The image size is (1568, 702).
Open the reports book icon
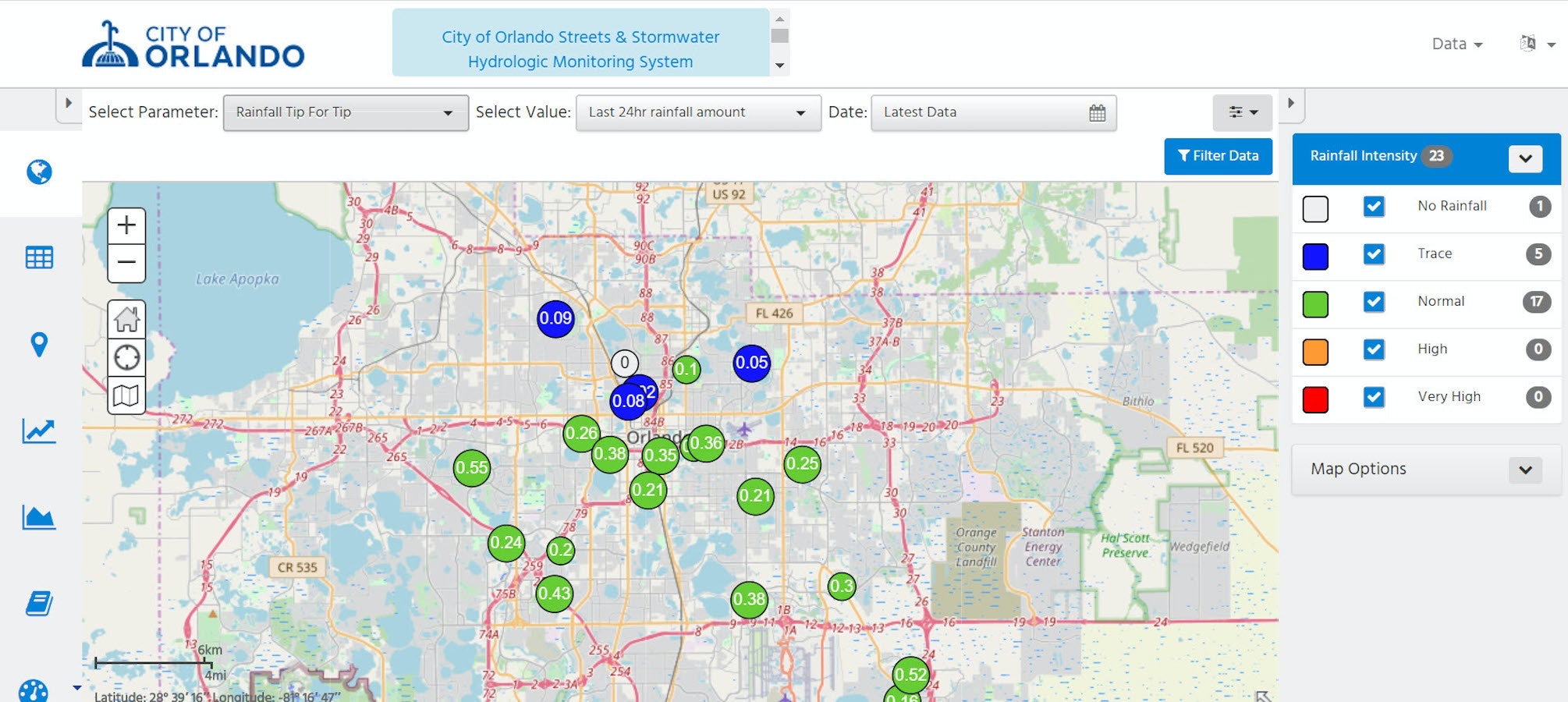[39, 604]
